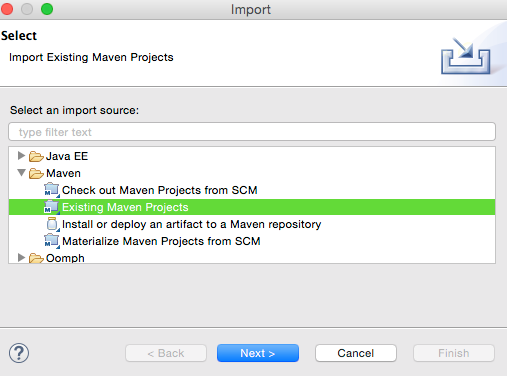Screen dimensions: 507x376
Task: Close the Import dialog with red button
Action: tap(7, 9)
